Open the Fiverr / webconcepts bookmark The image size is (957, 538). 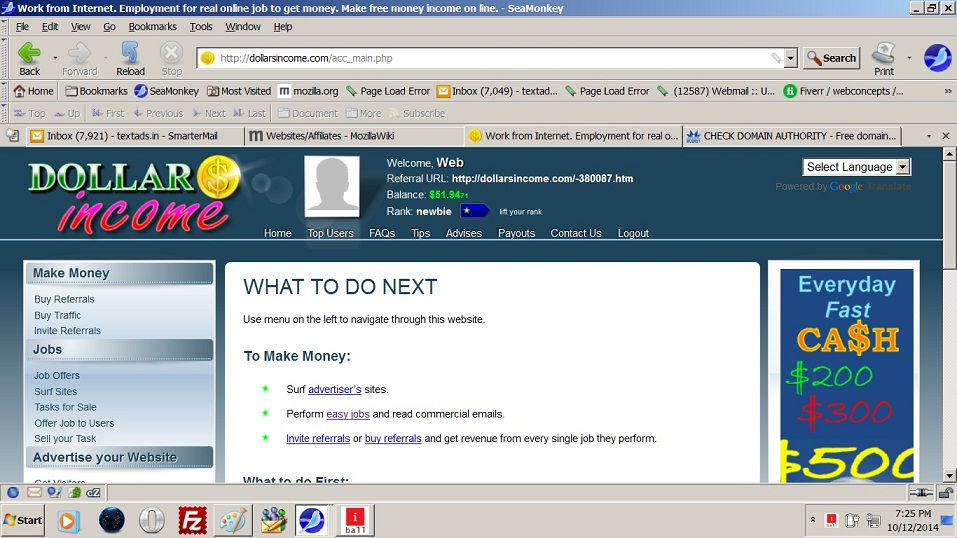click(843, 91)
